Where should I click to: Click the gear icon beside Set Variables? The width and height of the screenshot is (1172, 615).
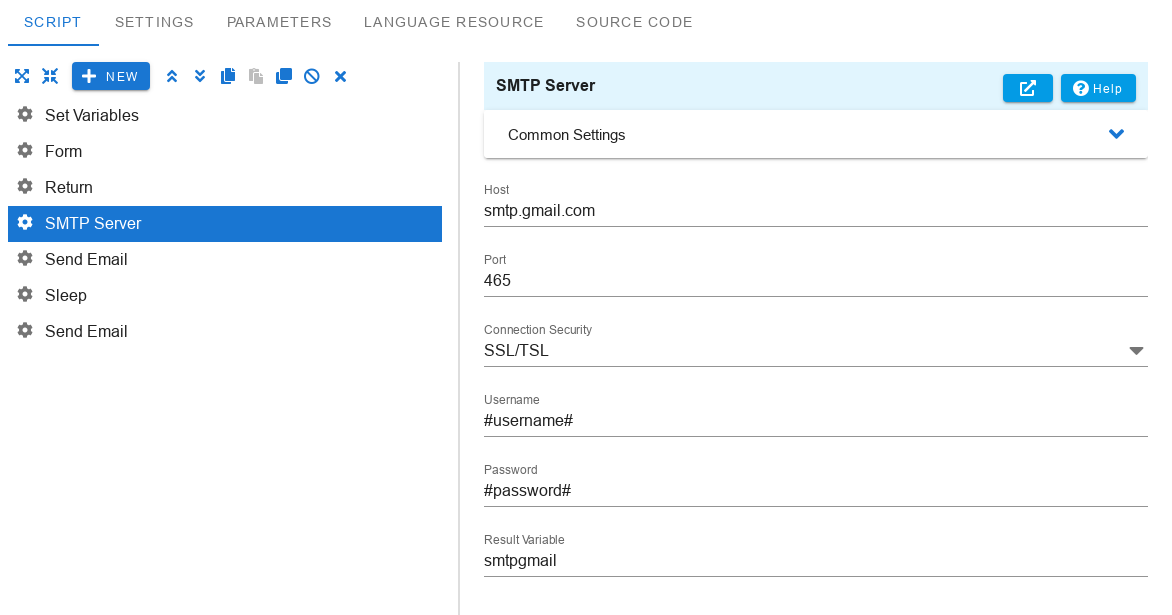(x=25, y=114)
